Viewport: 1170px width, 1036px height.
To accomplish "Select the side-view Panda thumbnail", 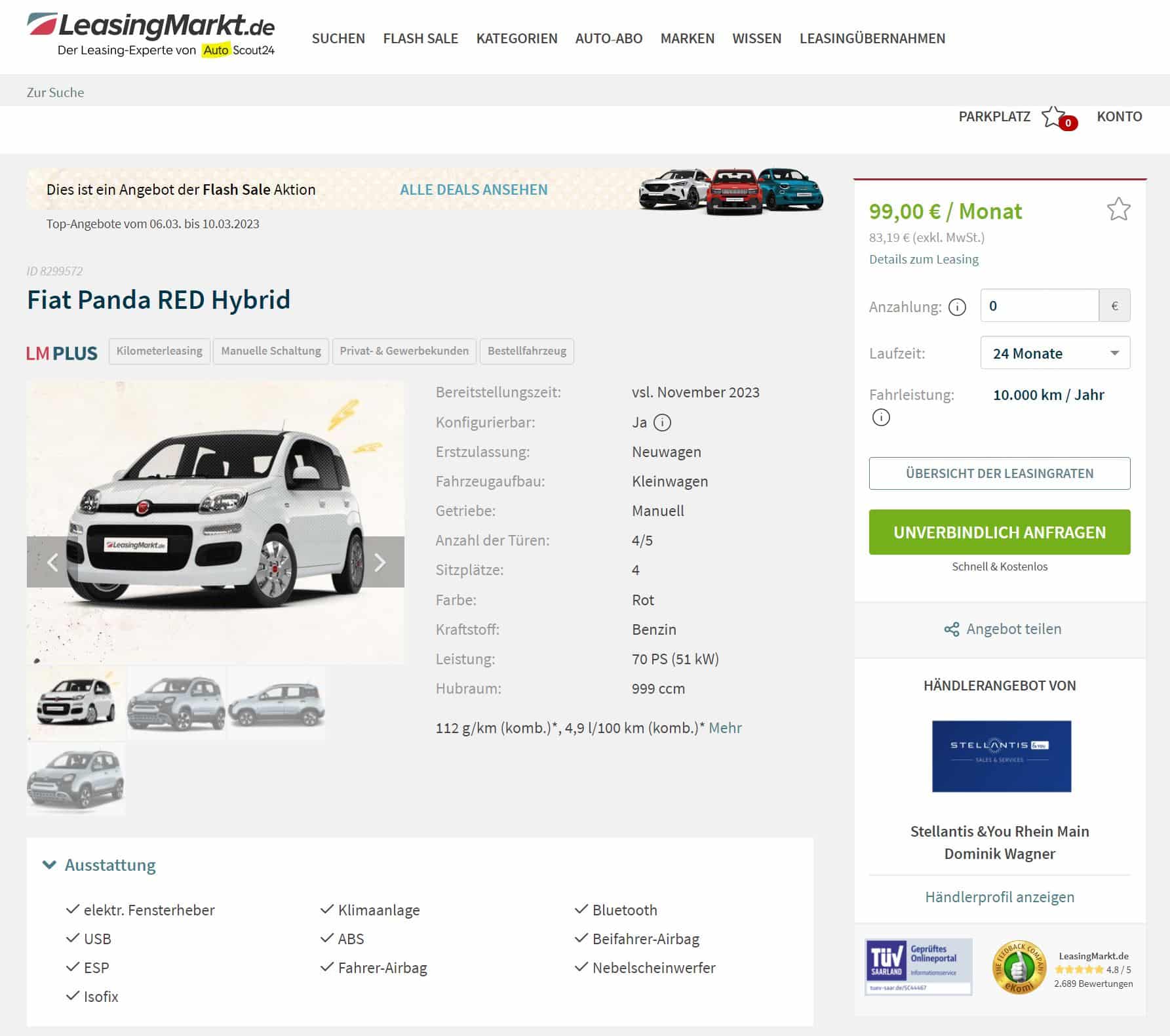I will [x=276, y=703].
